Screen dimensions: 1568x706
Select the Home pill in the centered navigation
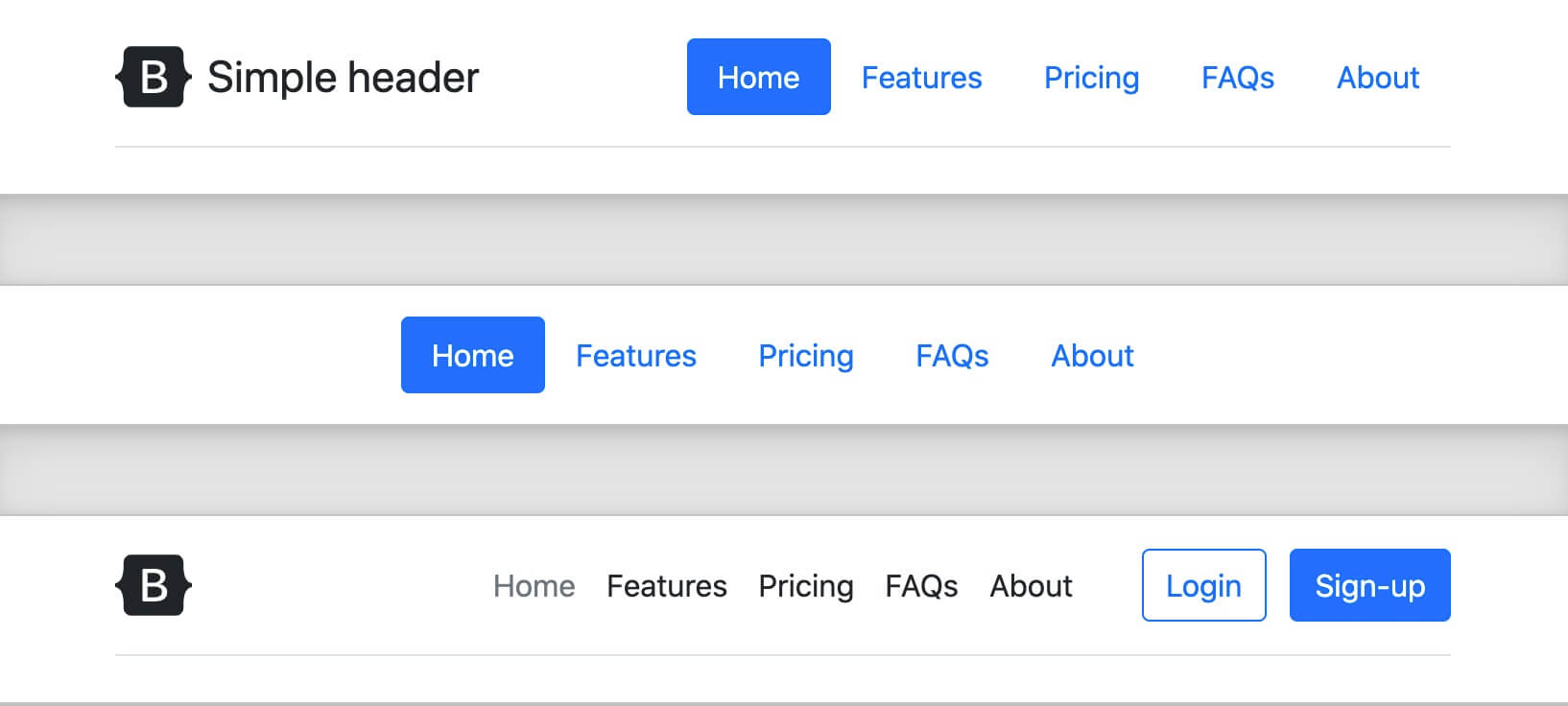472,355
